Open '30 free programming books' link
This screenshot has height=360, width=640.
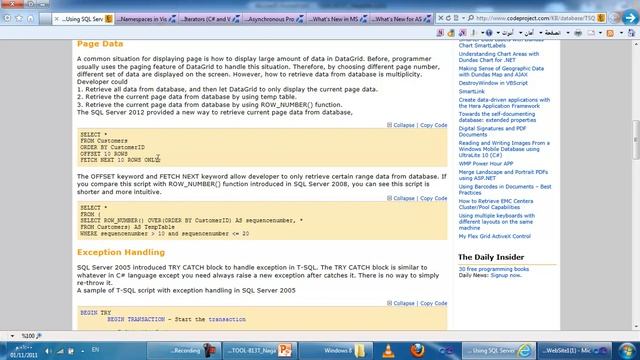coord(493,269)
